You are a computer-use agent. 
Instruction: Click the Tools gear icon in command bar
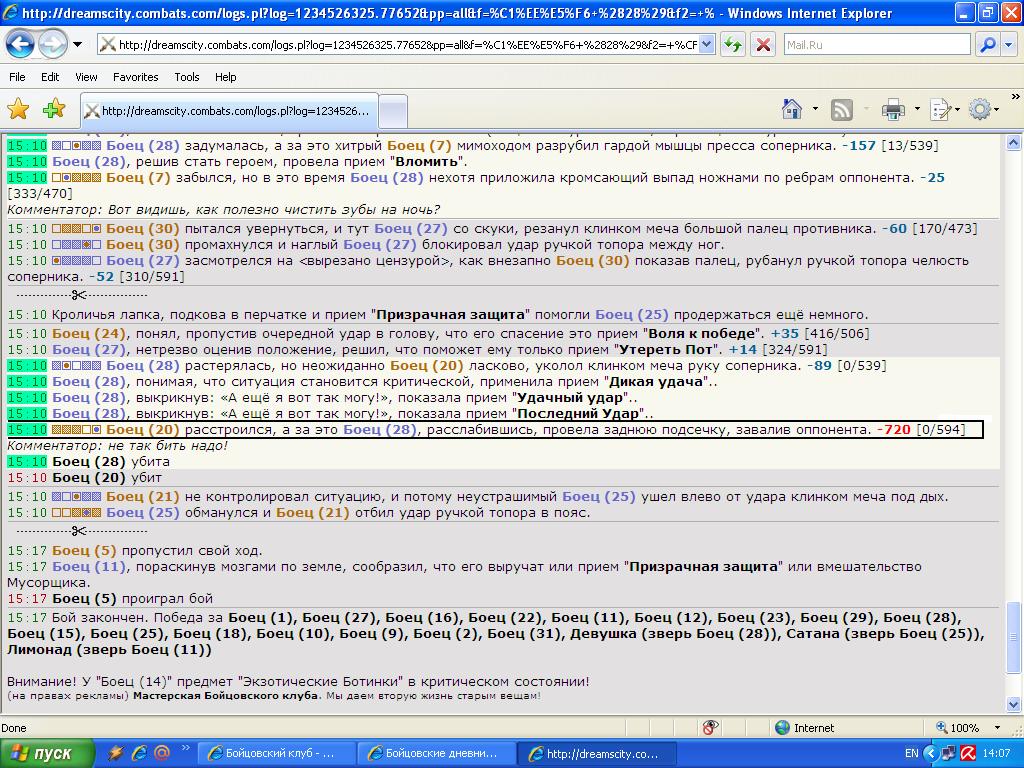tap(980, 109)
